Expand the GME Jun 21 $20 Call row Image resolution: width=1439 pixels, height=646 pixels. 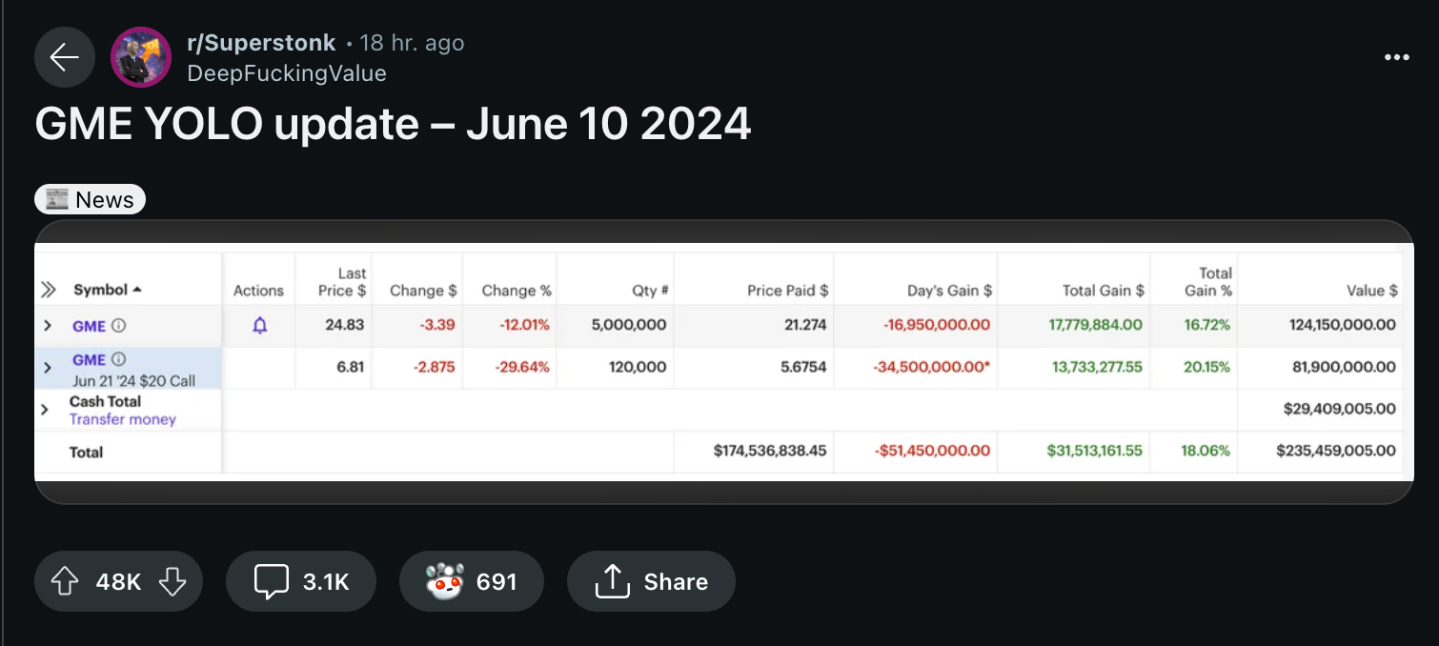pyautogui.click(x=47, y=368)
